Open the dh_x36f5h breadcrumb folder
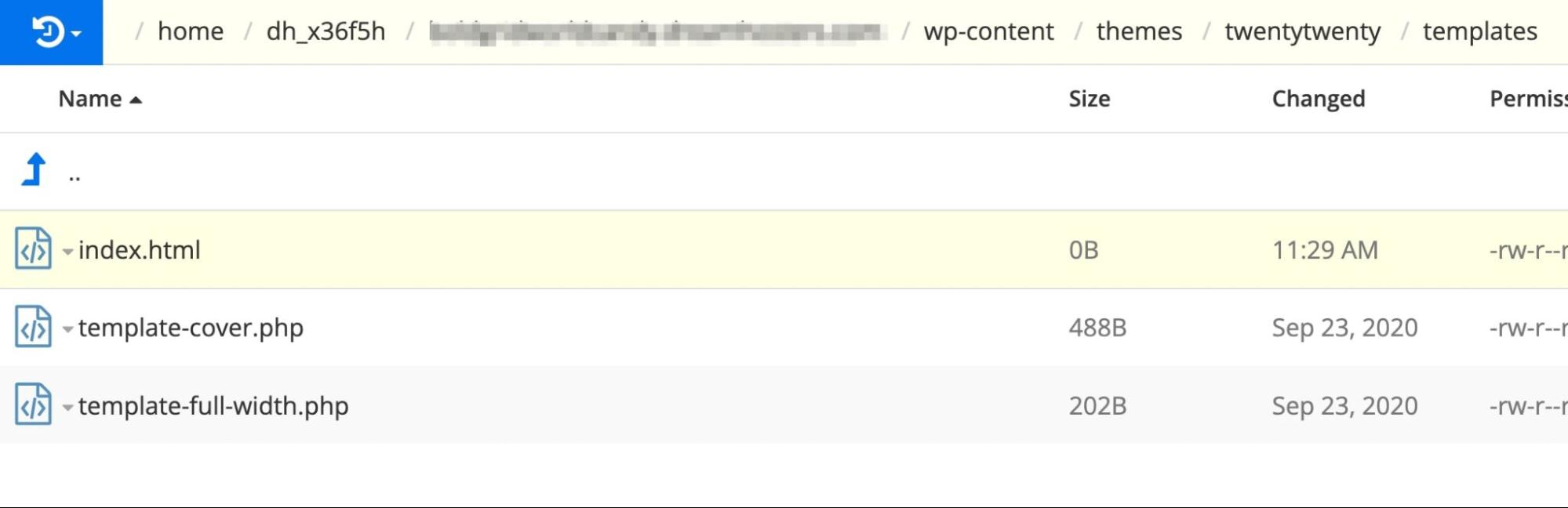The image size is (1568, 508). tap(326, 31)
